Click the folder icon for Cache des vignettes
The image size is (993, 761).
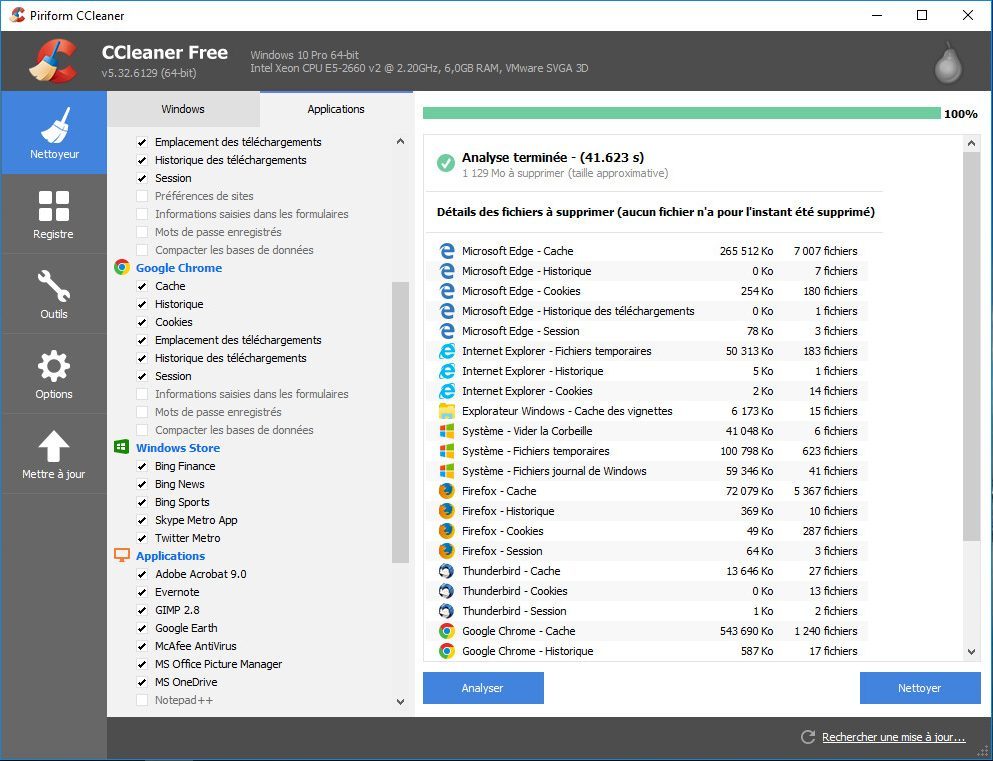point(447,411)
